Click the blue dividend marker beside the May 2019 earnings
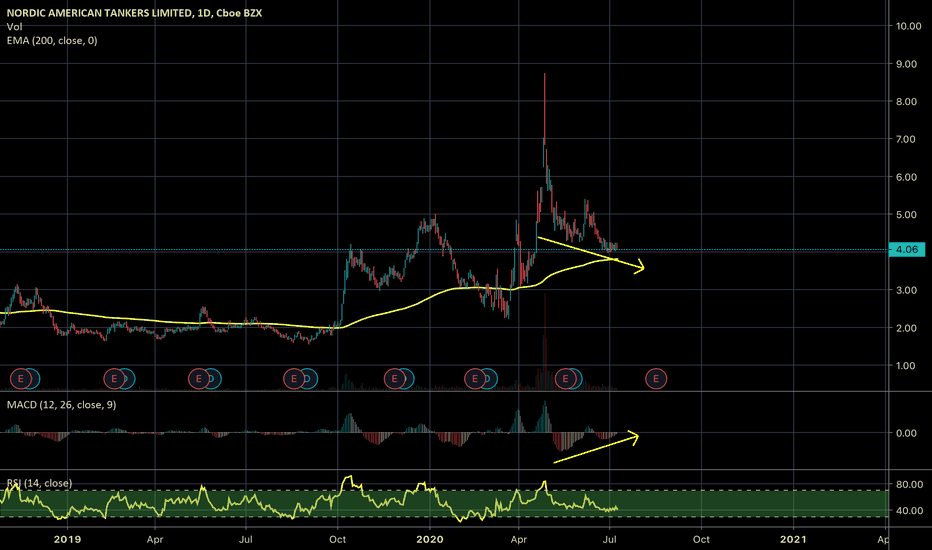 [214, 378]
